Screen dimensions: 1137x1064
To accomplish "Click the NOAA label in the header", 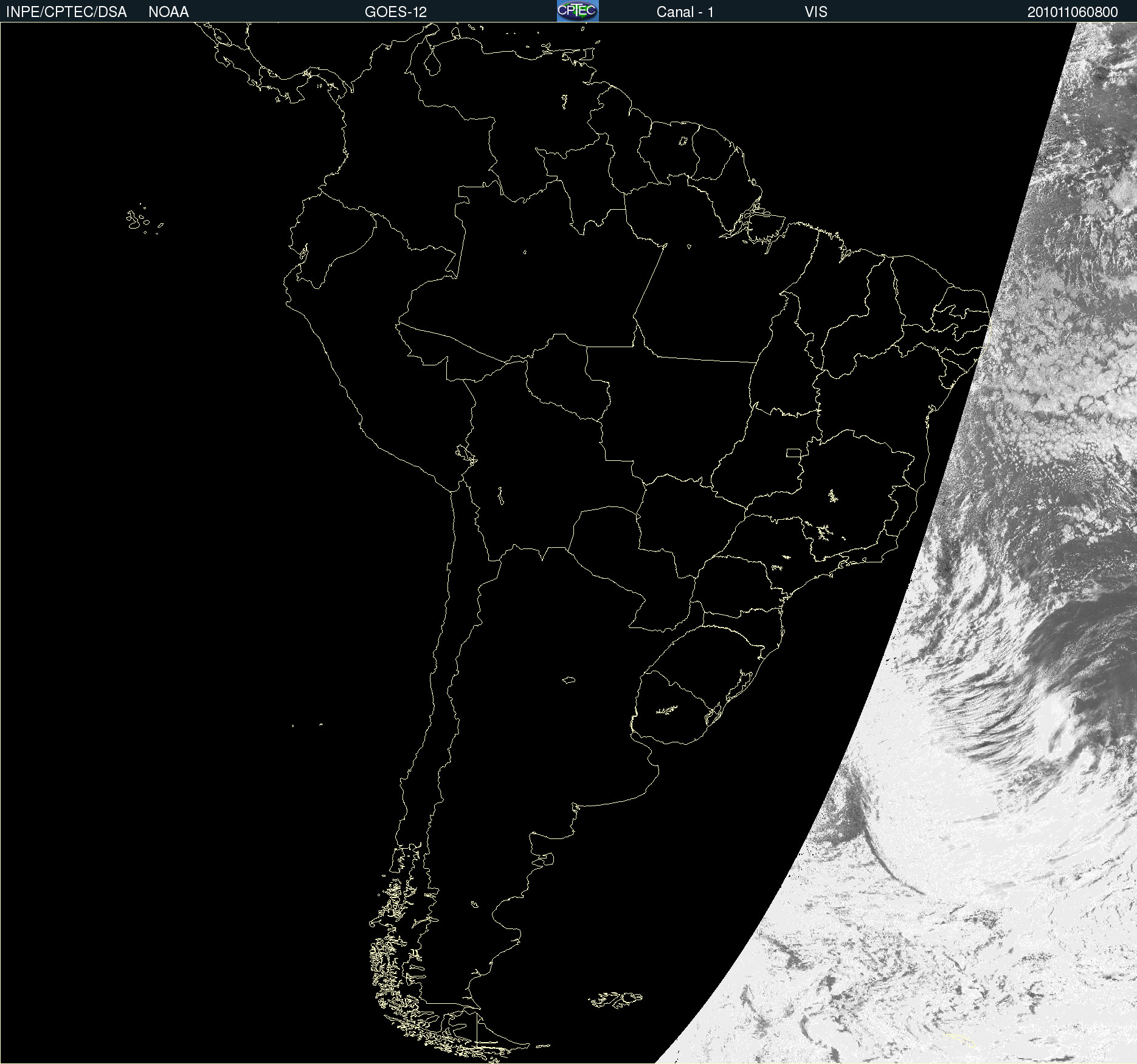I will click(168, 12).
